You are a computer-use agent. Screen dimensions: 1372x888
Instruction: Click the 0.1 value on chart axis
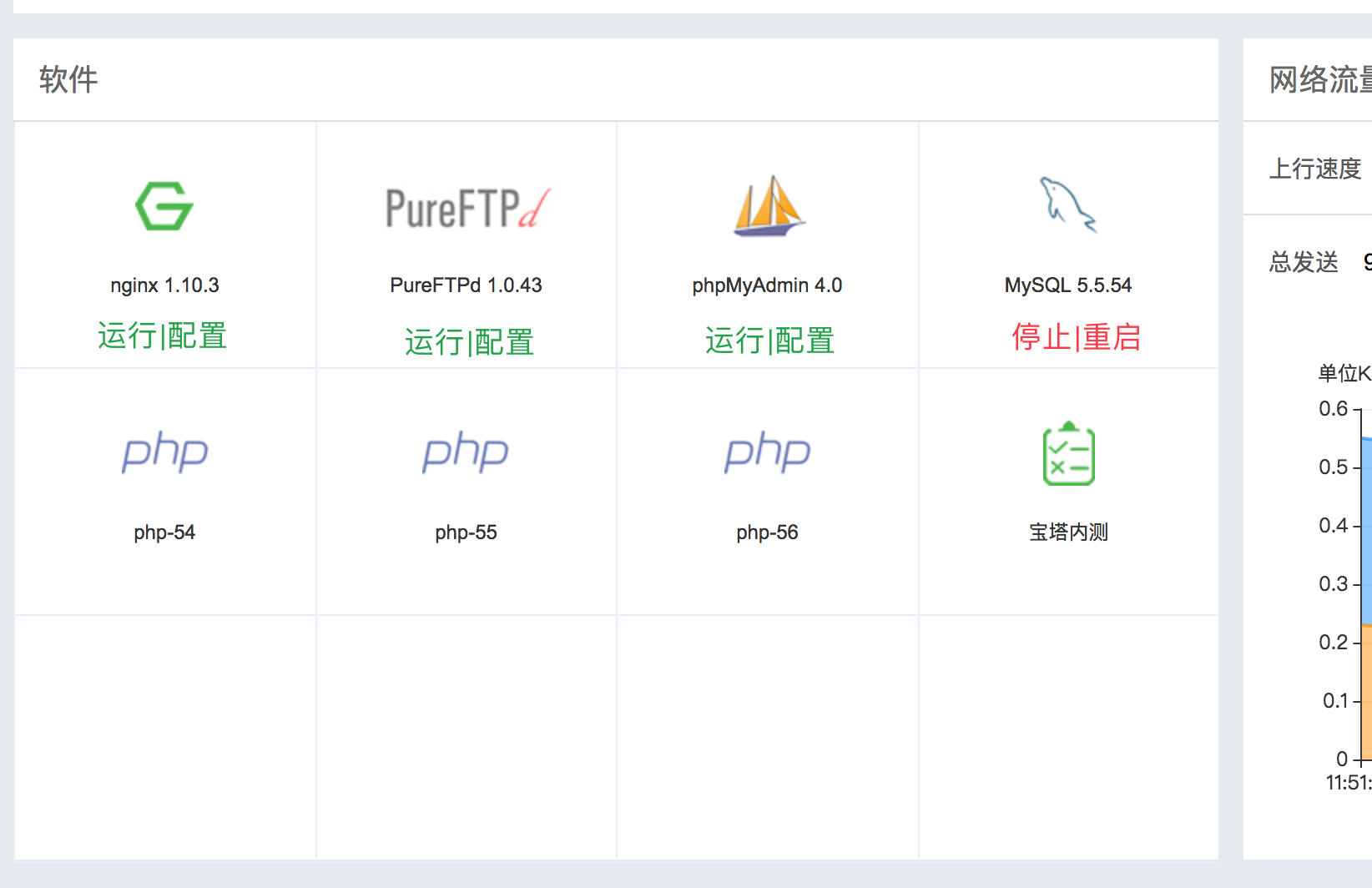coord(1334,701)
